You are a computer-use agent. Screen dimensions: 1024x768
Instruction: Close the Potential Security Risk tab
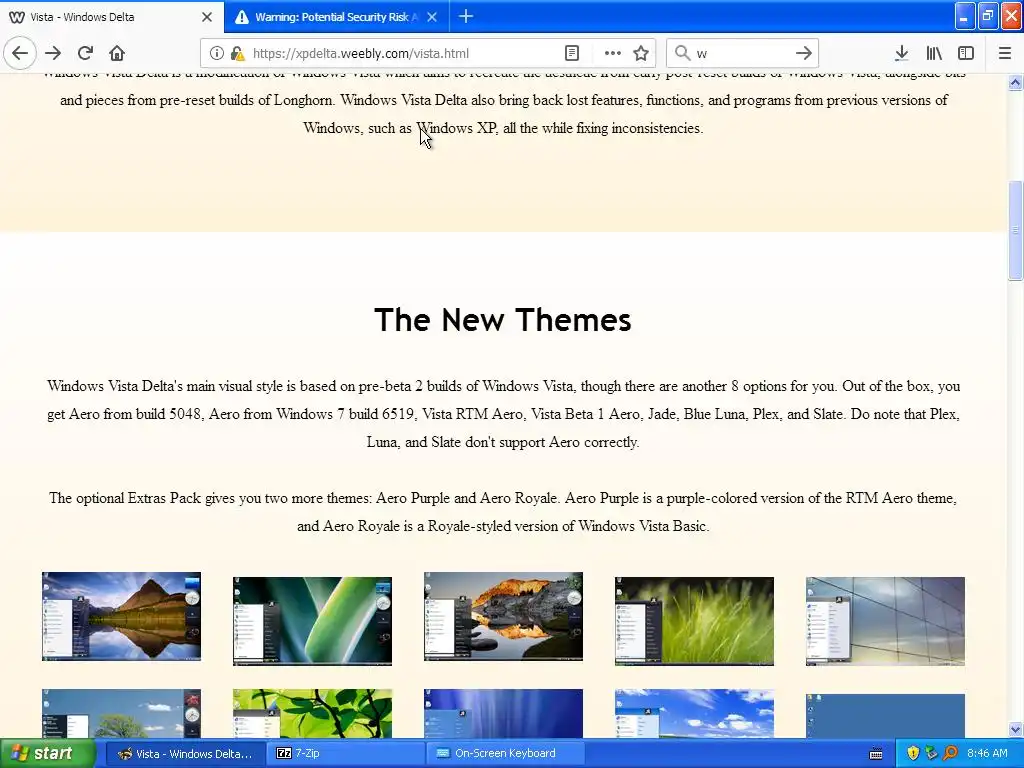tap(432, 17)
